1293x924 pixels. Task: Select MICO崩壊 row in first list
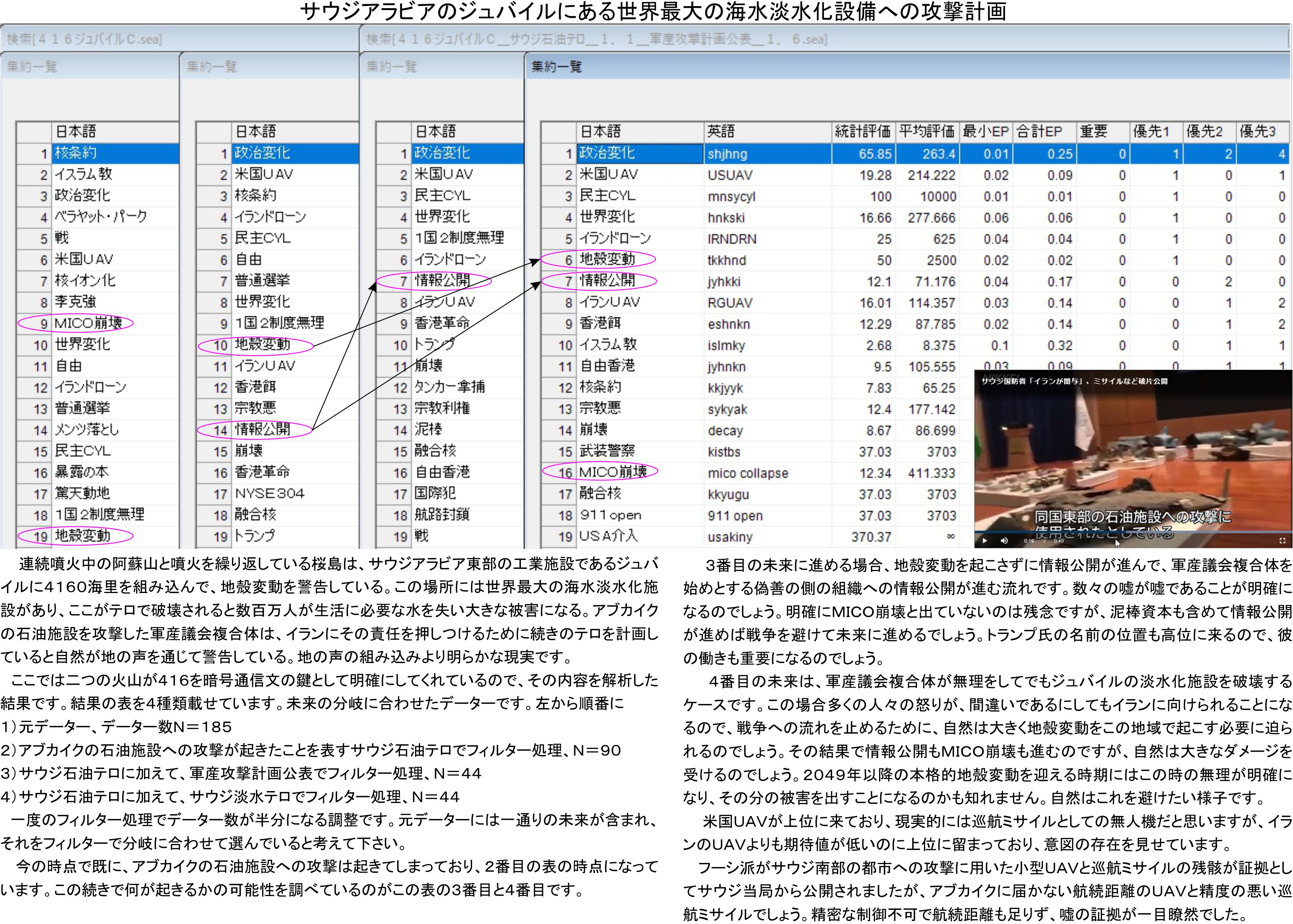pos(88,323)
